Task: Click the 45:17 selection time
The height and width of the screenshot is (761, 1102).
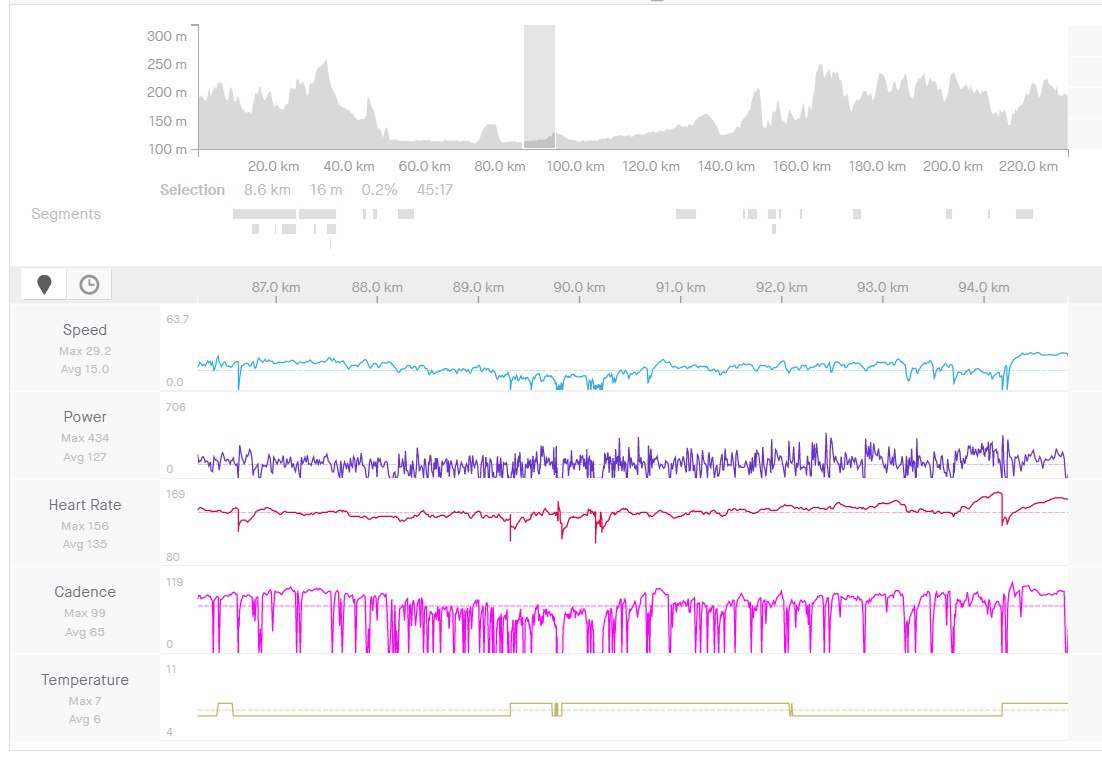Action: pyautogui.click(x=435, y=190)
